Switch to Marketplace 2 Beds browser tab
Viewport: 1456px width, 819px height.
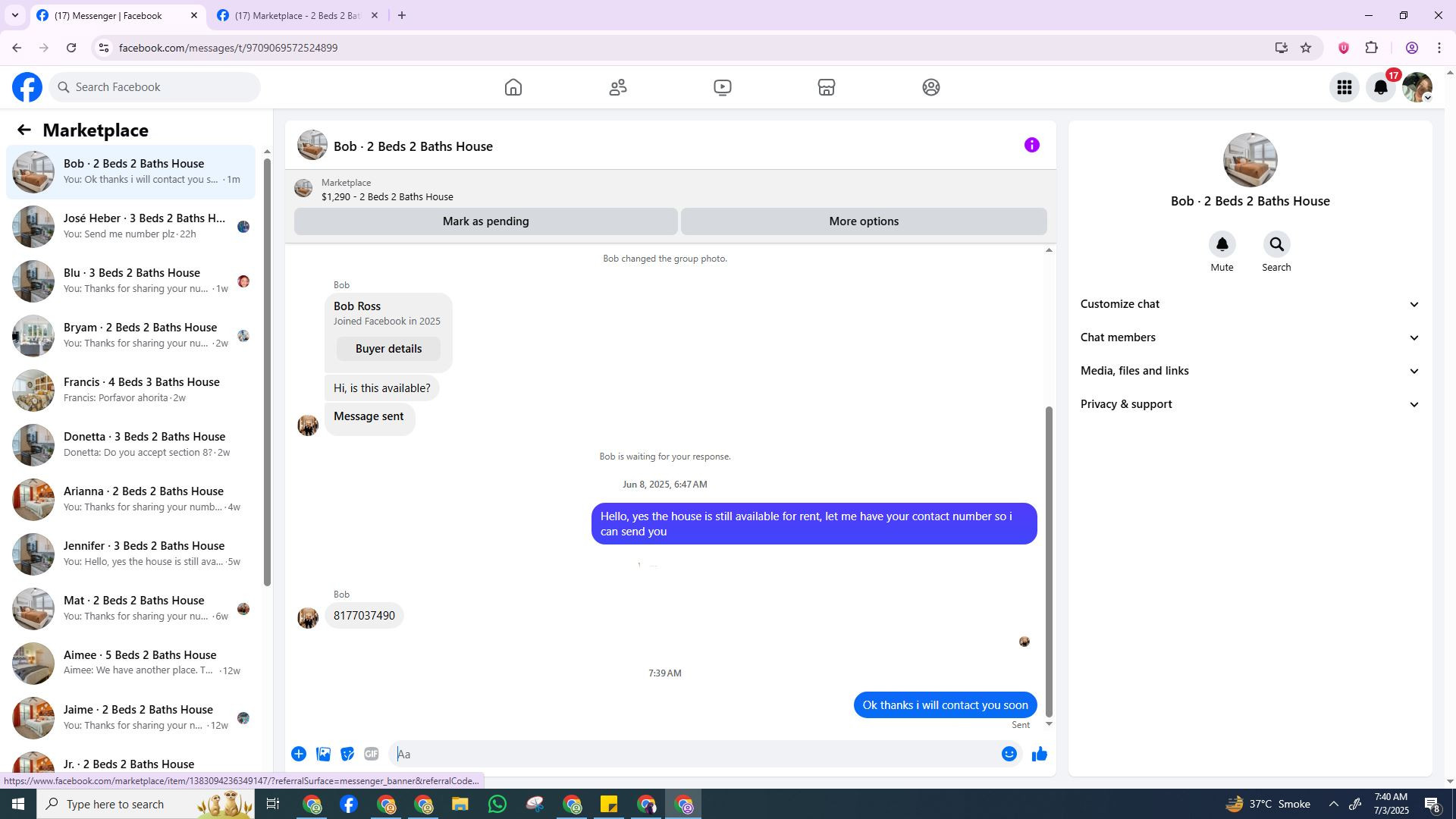point(297,15)
